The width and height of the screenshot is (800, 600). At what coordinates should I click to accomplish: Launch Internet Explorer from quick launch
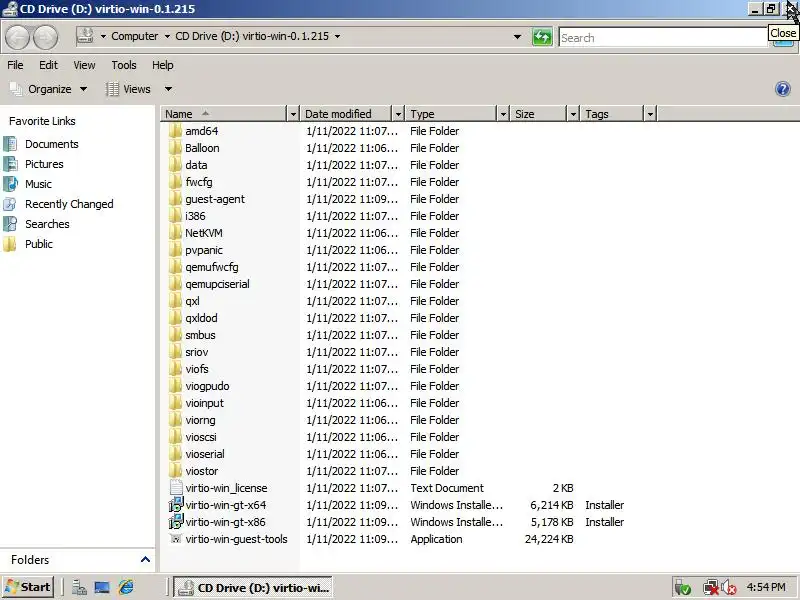[x=126, y=587]
